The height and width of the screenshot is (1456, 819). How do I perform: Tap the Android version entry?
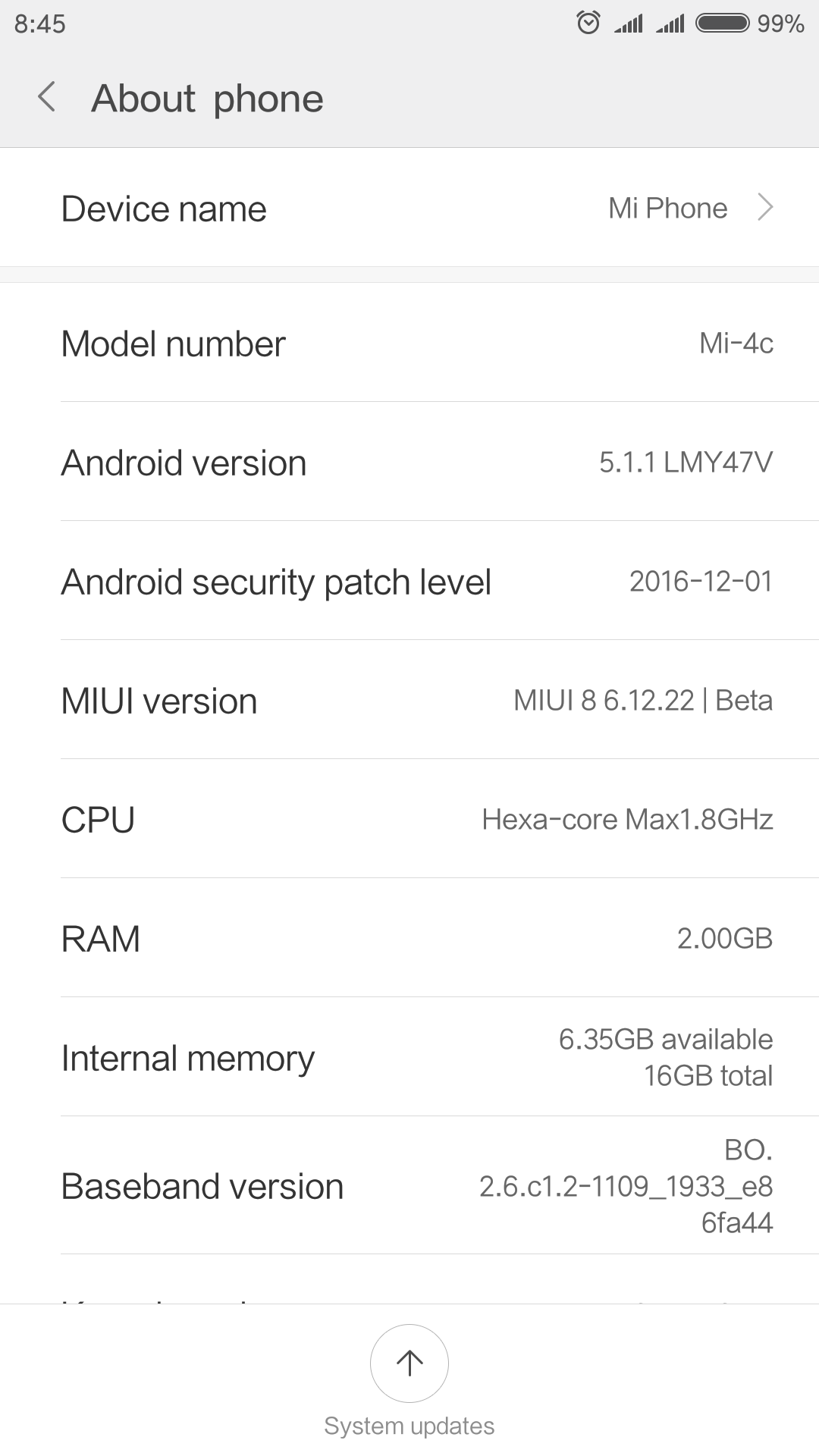pyautogui.click(x=409, y=463)
